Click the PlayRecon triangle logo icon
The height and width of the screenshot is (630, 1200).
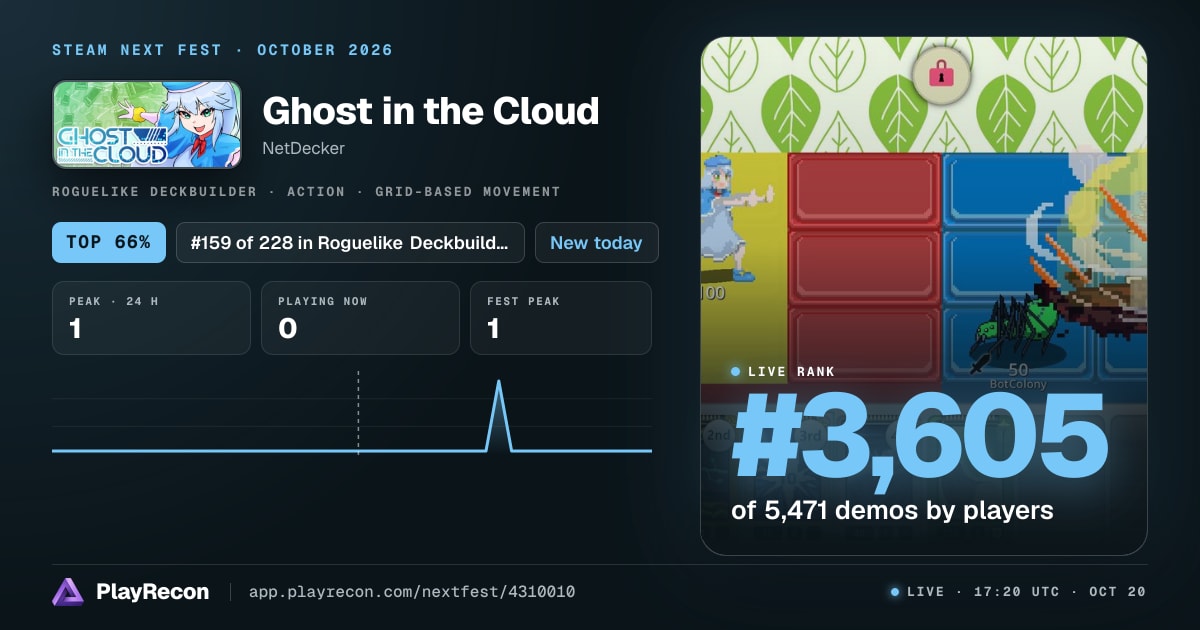coord(68,592)
